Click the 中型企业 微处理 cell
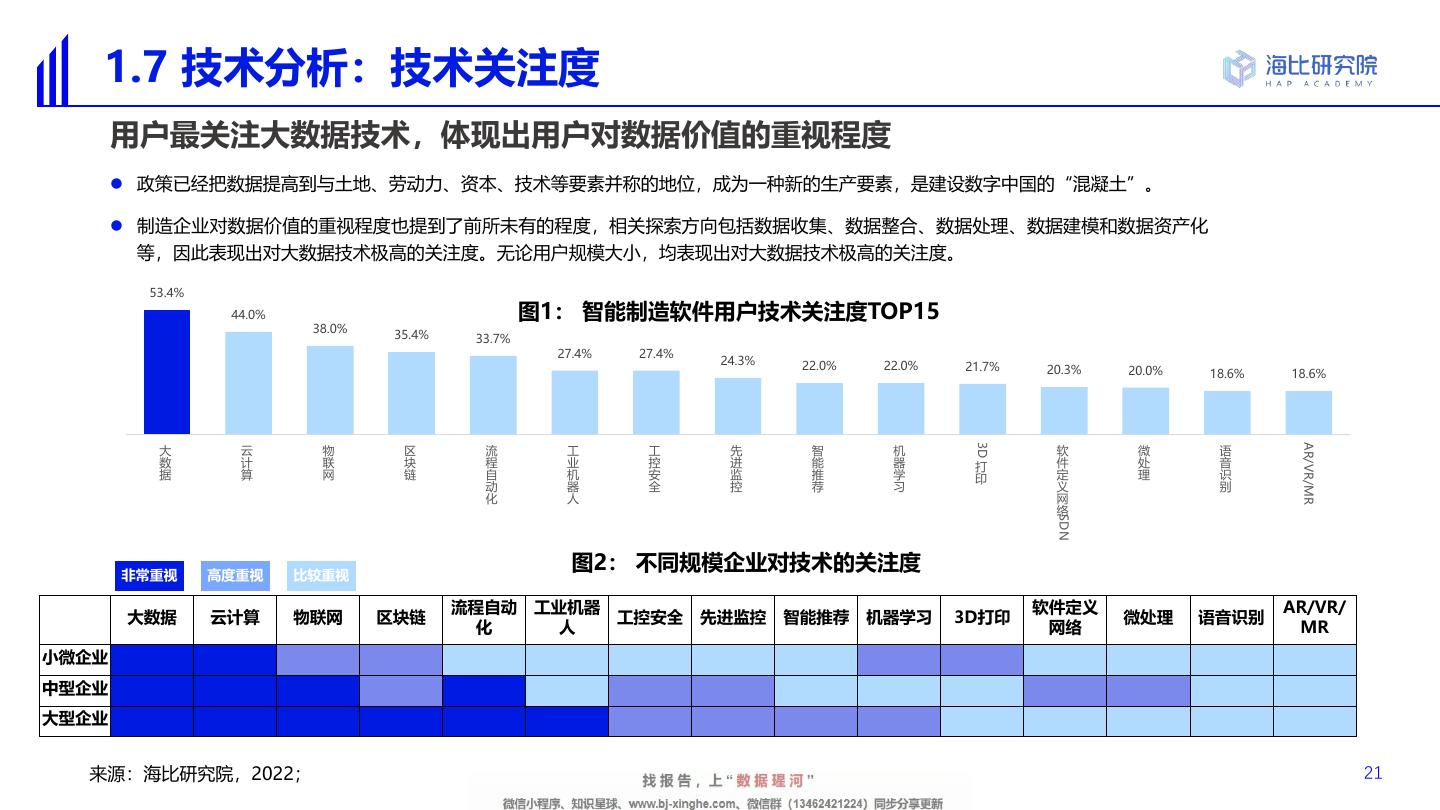Screen dimensions: 1440x810 pos(1148,690)
